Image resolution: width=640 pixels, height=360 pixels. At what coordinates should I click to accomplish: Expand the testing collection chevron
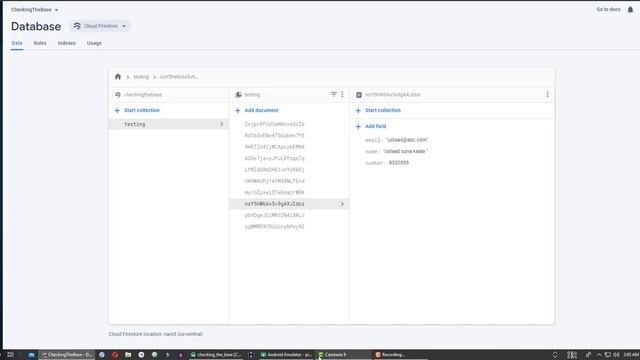[222, 124]
